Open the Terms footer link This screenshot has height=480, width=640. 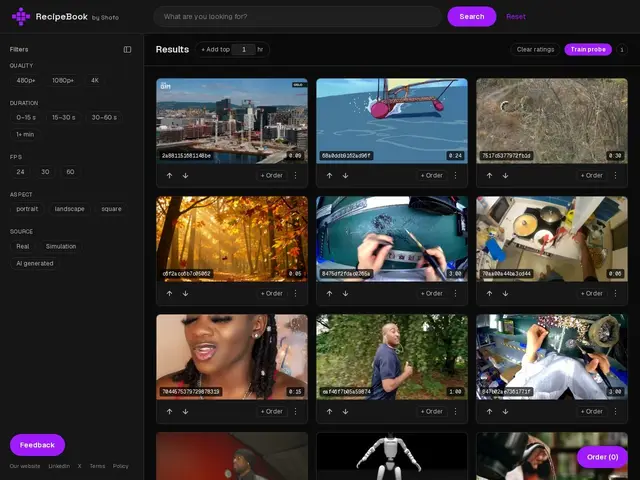(x=97, y=466)
